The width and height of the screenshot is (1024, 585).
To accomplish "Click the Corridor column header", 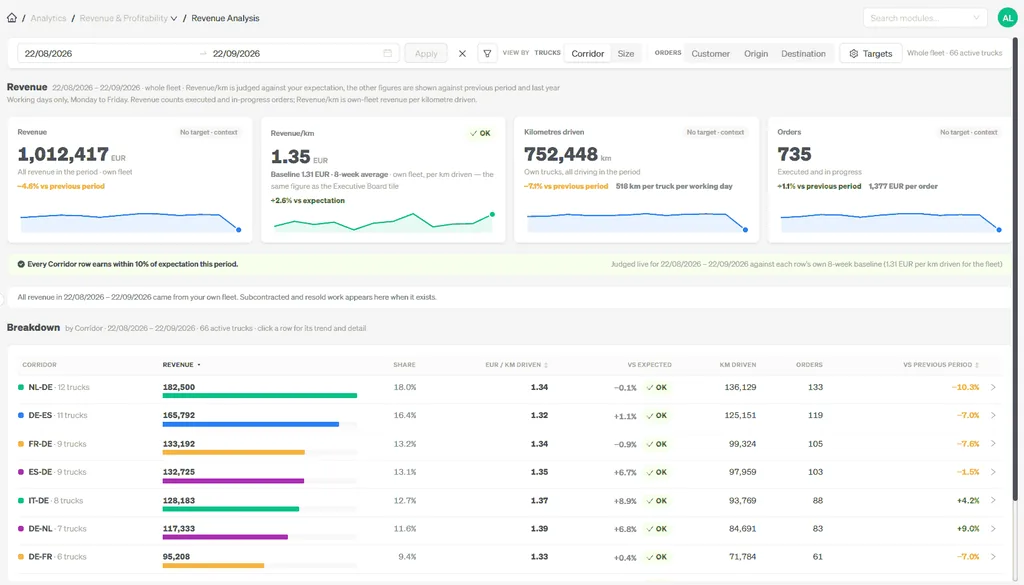I will pyautogui.click(x=39, y=365).
